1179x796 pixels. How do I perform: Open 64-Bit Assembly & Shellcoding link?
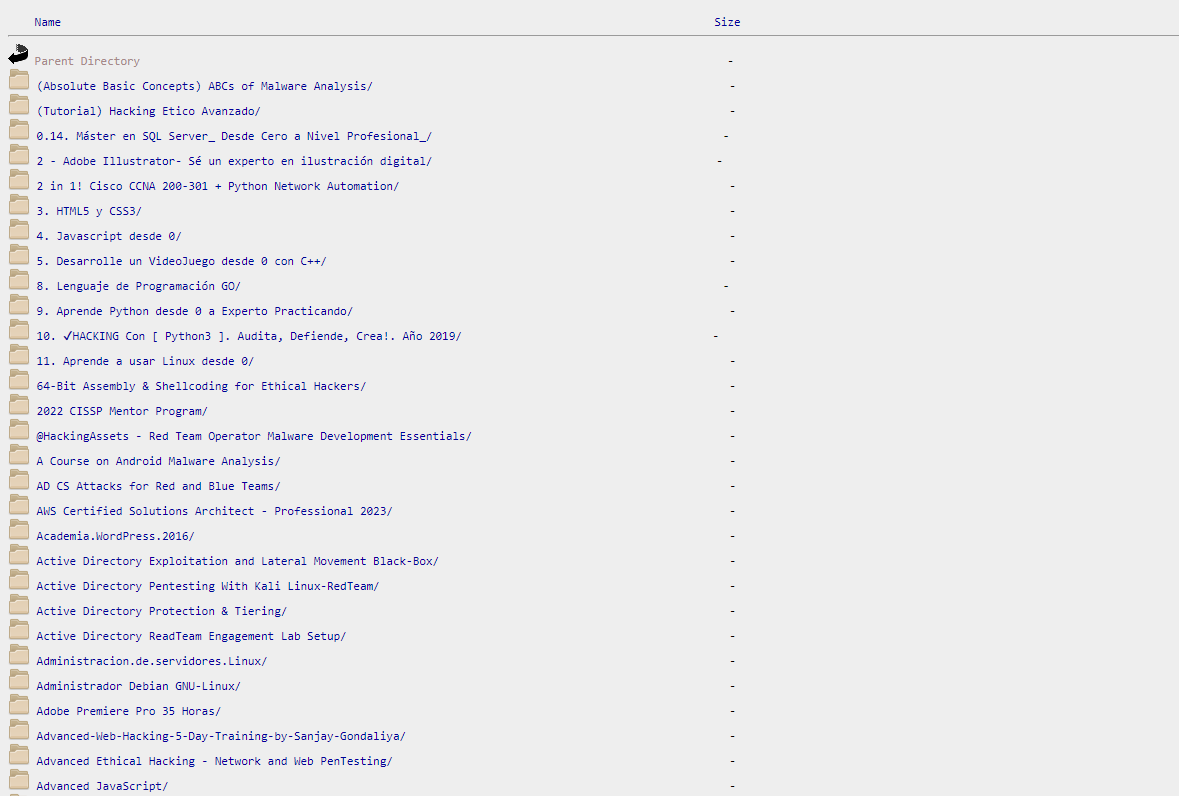(201, 386)
